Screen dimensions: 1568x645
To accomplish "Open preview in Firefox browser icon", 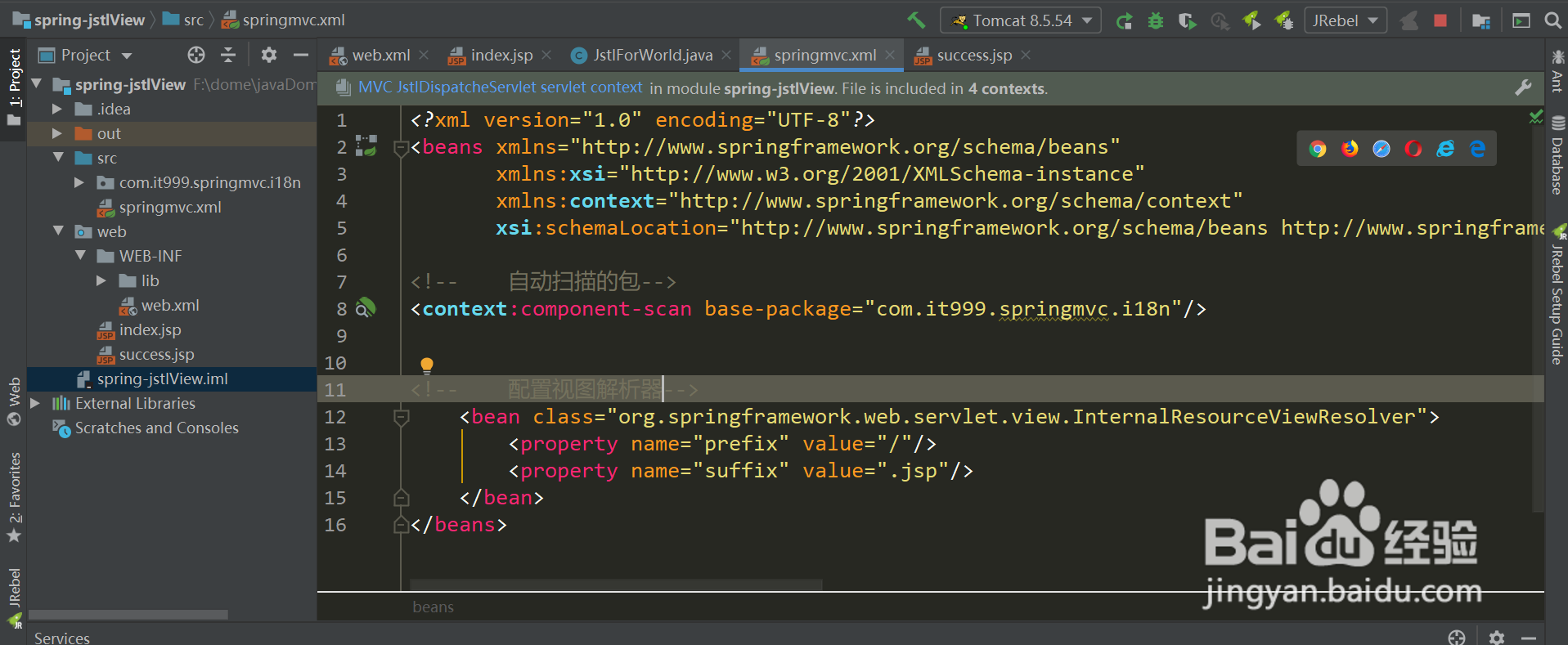I will pos(1350,148).
